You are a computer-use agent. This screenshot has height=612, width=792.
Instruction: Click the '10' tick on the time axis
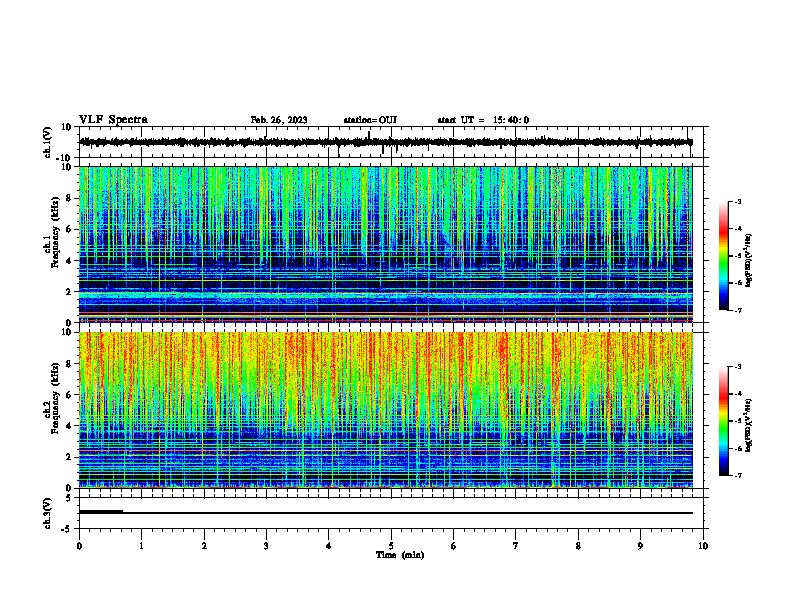coord(703,546)
